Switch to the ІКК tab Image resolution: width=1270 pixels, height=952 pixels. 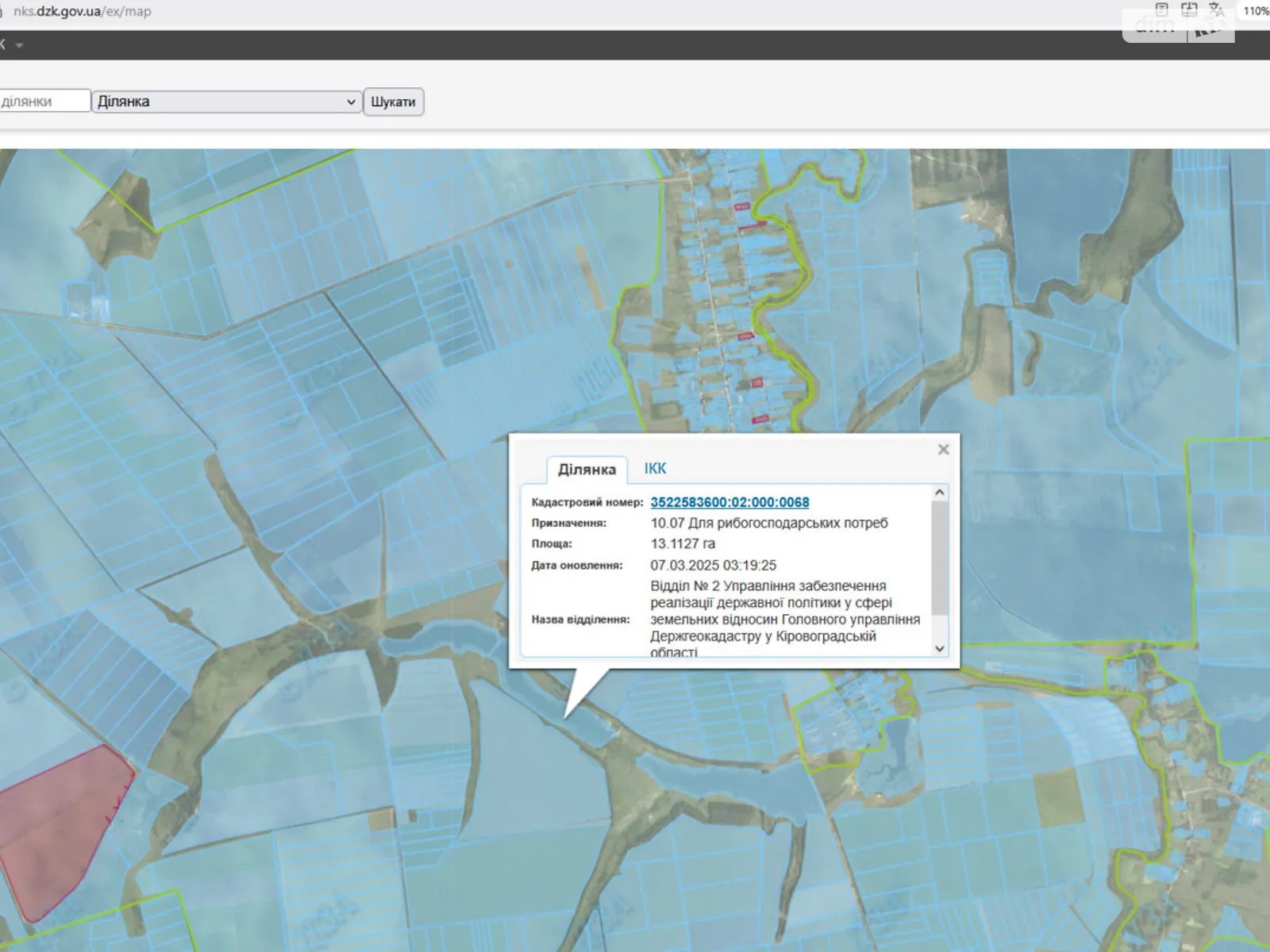[655, 469]
